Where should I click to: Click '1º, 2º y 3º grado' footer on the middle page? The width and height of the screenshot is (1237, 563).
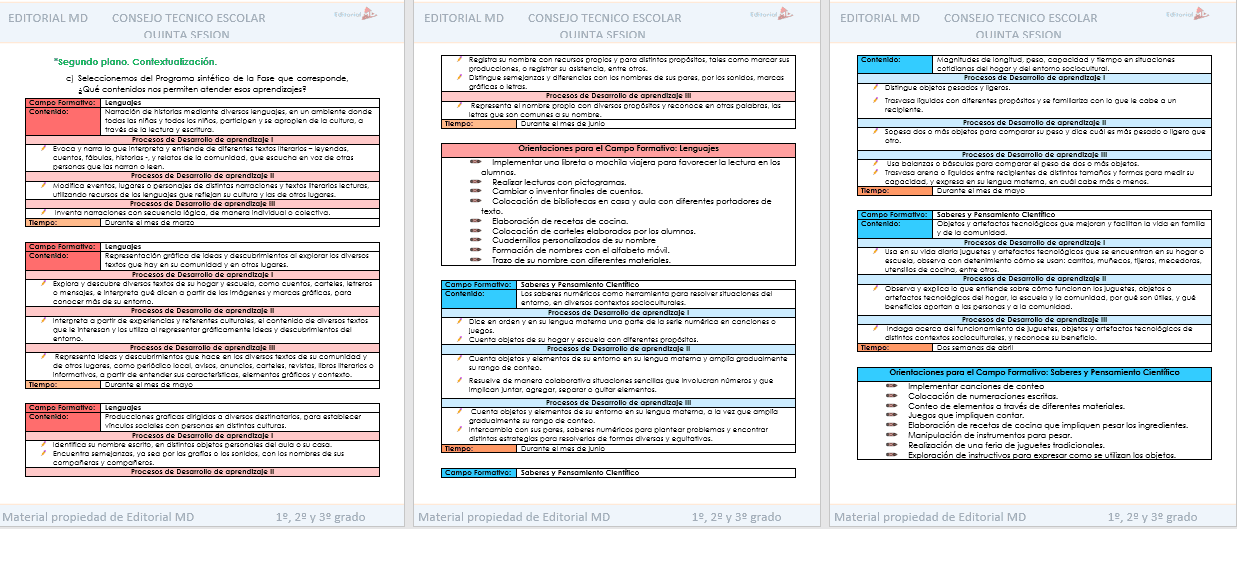[x=737, y=517]
